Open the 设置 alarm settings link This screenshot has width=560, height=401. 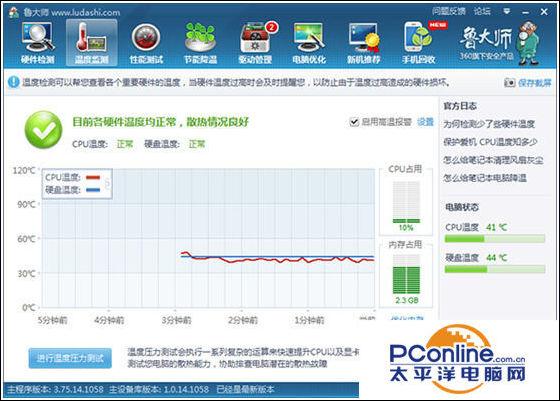[425, 122]
